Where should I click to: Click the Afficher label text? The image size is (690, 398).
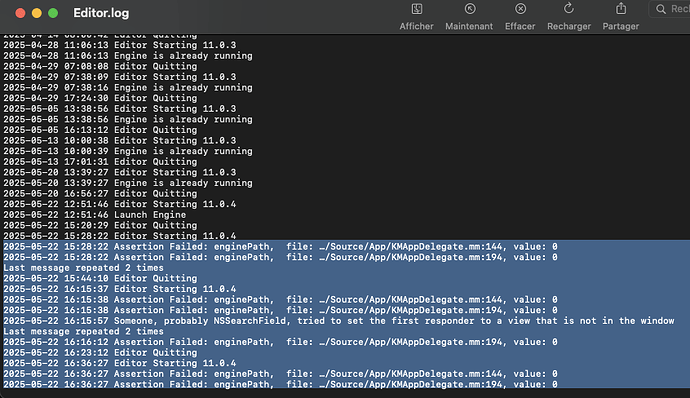pyautogui.click(x=416, y=26)
